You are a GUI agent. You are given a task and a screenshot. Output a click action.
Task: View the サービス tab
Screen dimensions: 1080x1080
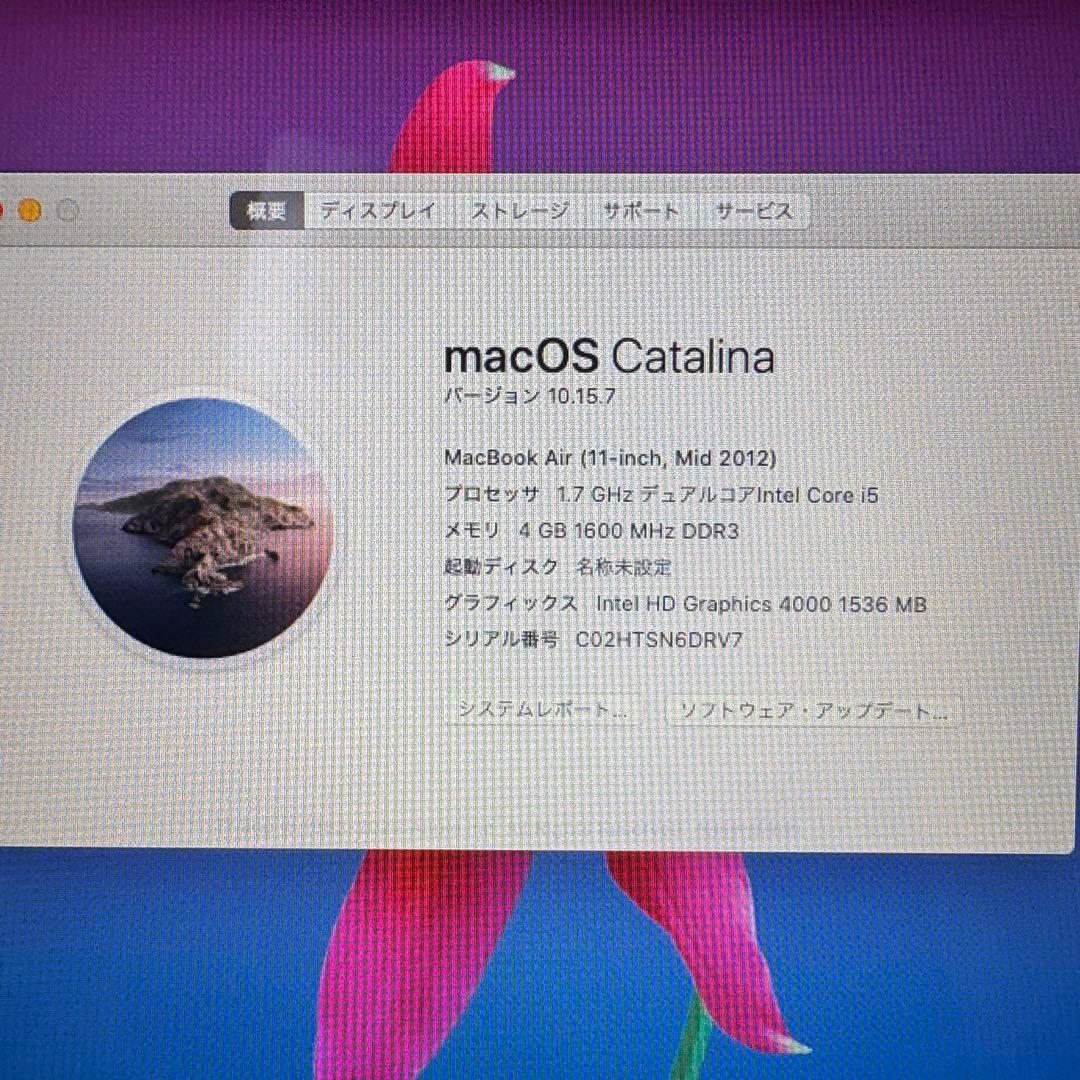[x=752, y=211]
